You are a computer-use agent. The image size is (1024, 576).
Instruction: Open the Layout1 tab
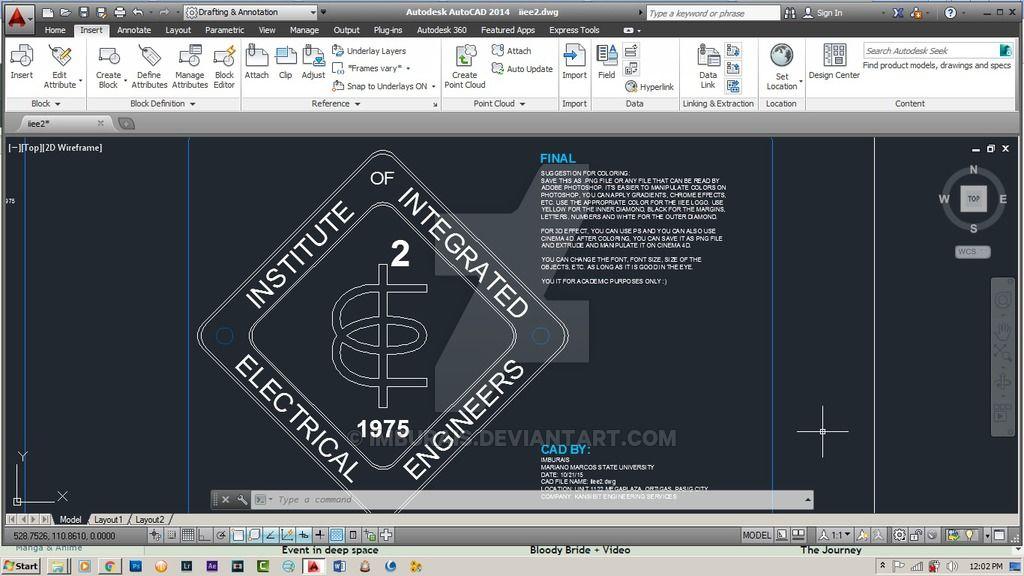pos(108,520)
